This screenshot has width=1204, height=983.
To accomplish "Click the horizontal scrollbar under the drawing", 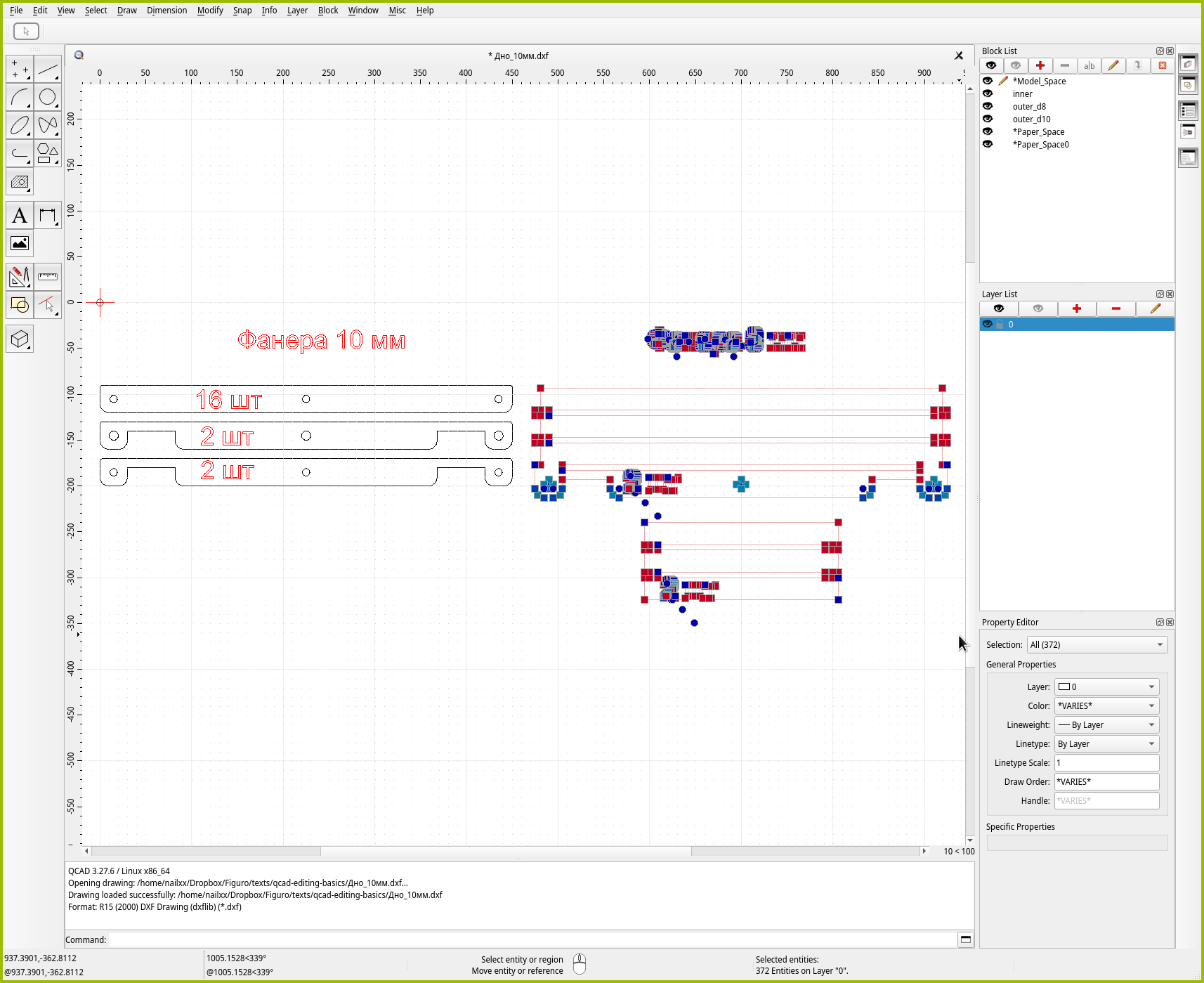I will (x=506, y=851).
